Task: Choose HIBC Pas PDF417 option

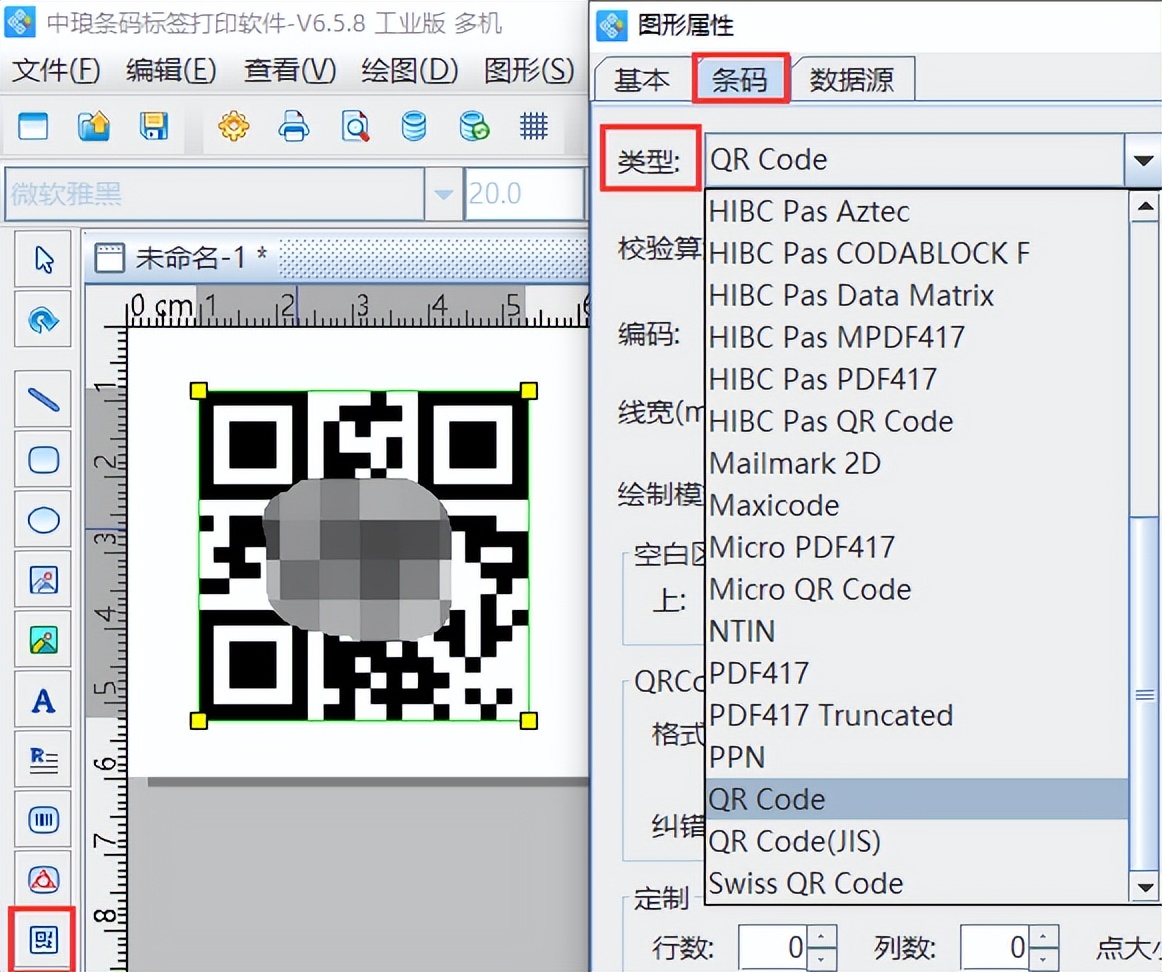Action: pos(916,379)
